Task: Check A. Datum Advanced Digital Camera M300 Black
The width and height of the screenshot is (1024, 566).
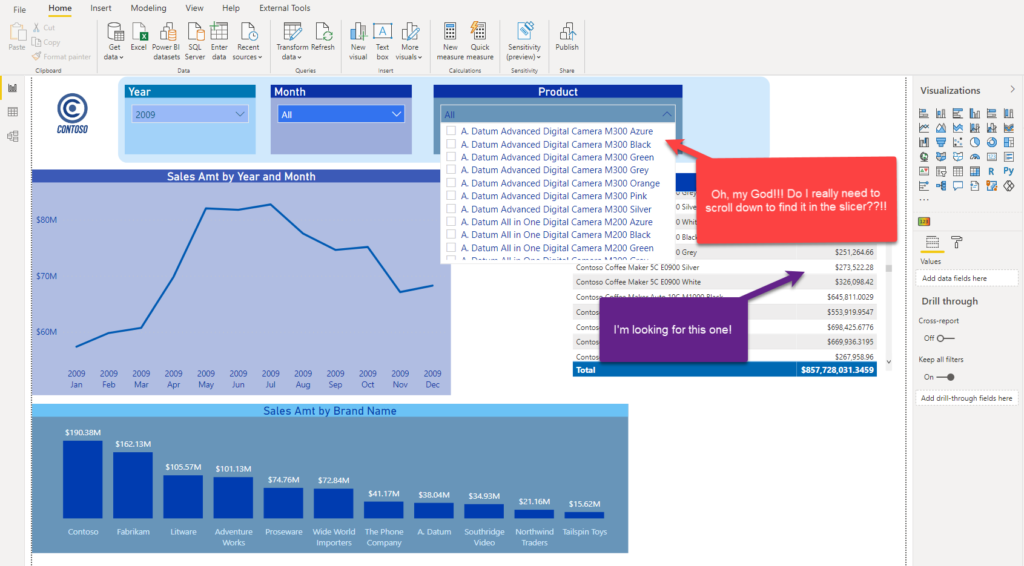Action: pos(451,144)
